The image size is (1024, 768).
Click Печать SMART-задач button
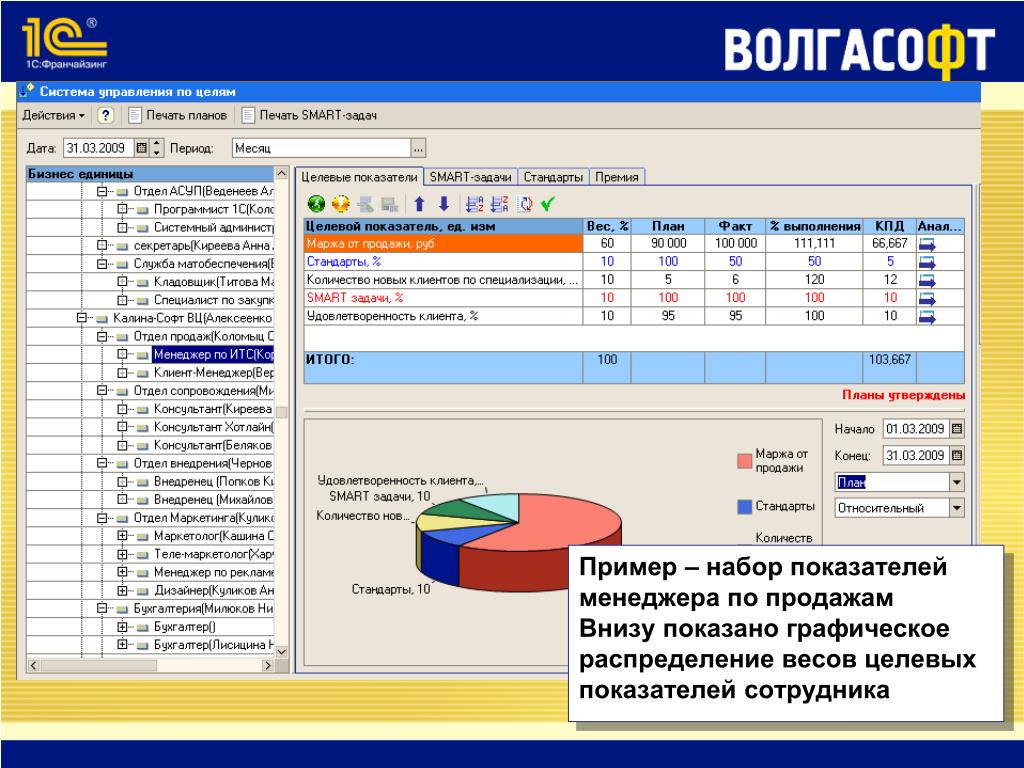point(310,116)
